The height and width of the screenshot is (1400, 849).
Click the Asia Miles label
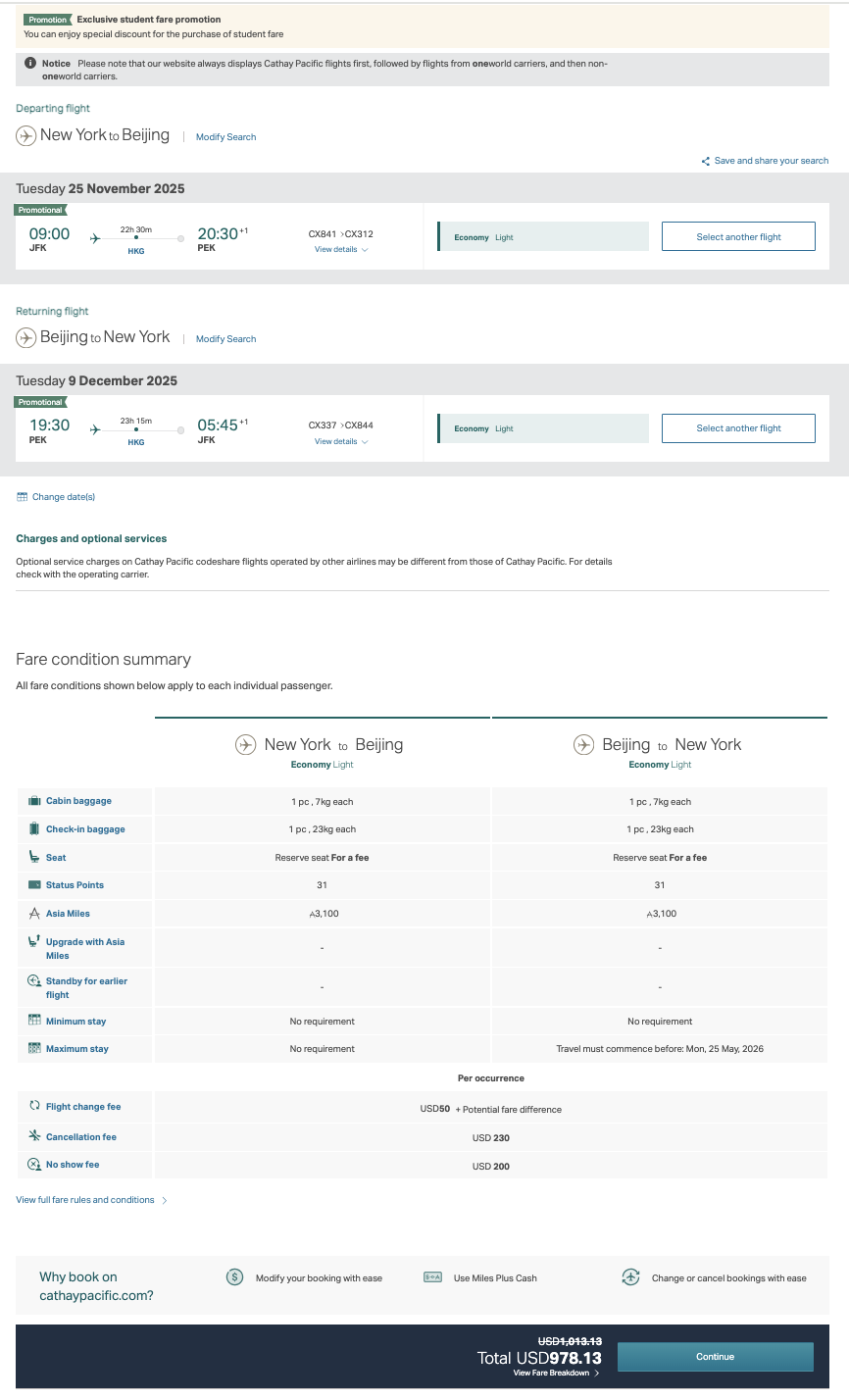[68, 913]
